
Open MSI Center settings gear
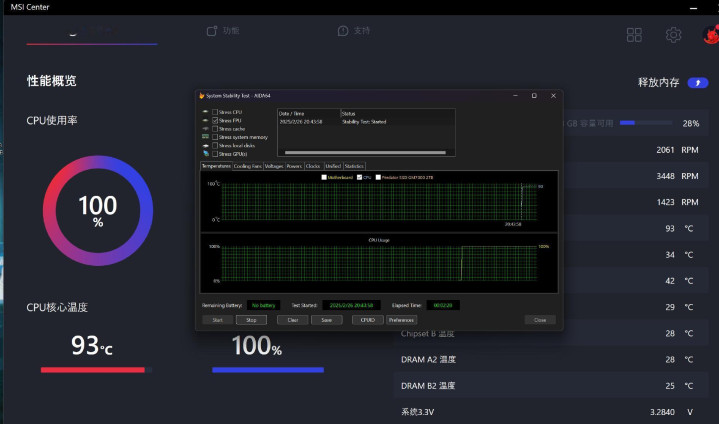tap(673, 35)
